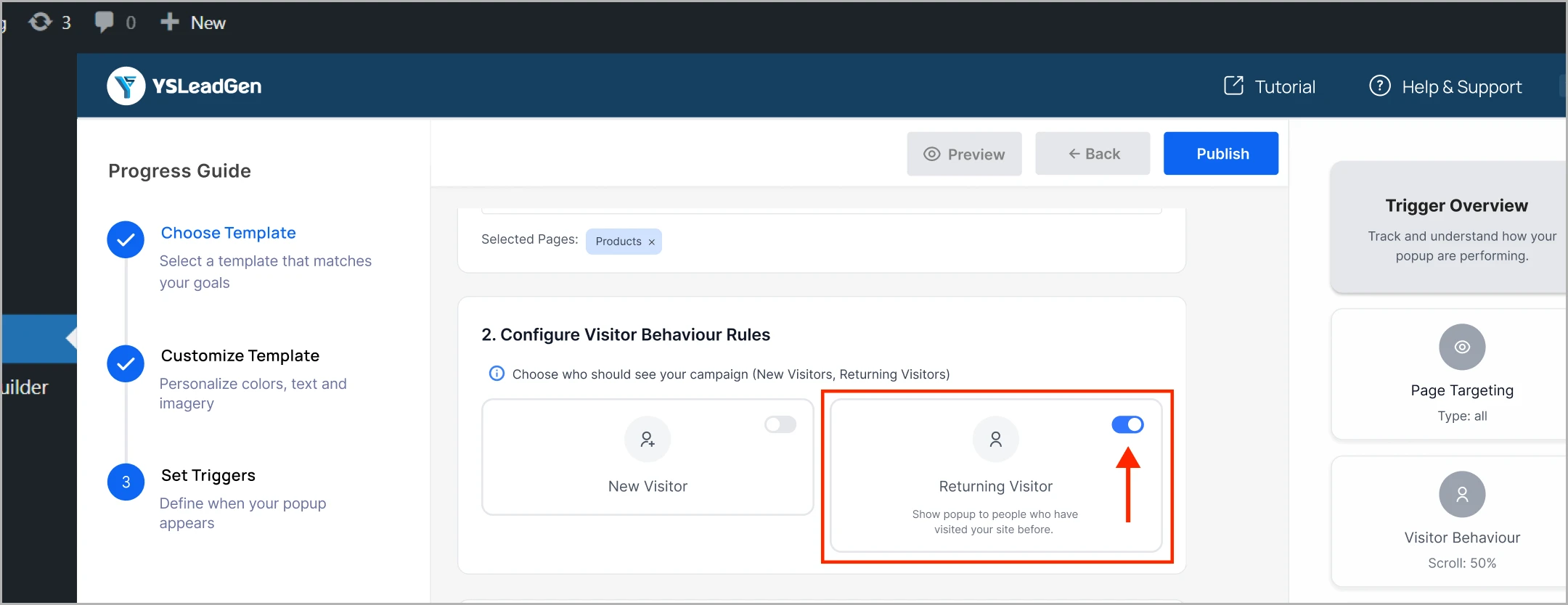This screenshot has height=605, width=1568.
Task: Remove the Products page tag
Action: [x=651, y=242]
